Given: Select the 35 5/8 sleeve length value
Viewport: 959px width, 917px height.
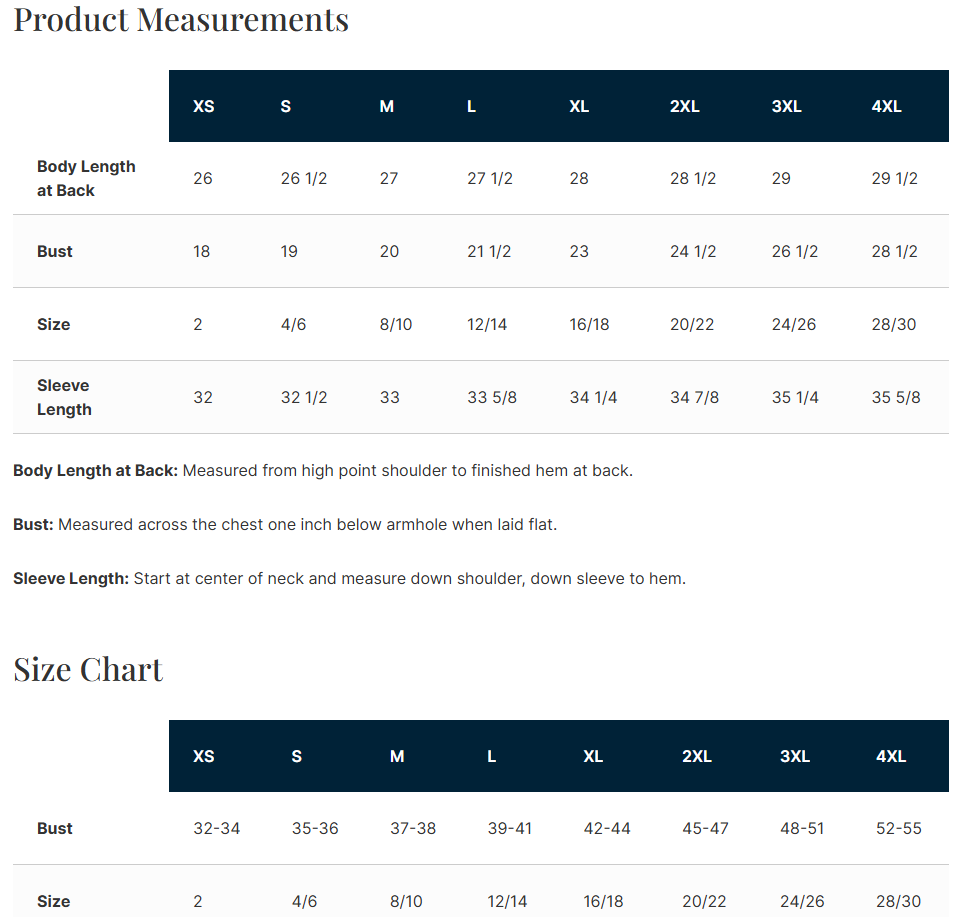Looking at the screenshot, I should point(896,398).
